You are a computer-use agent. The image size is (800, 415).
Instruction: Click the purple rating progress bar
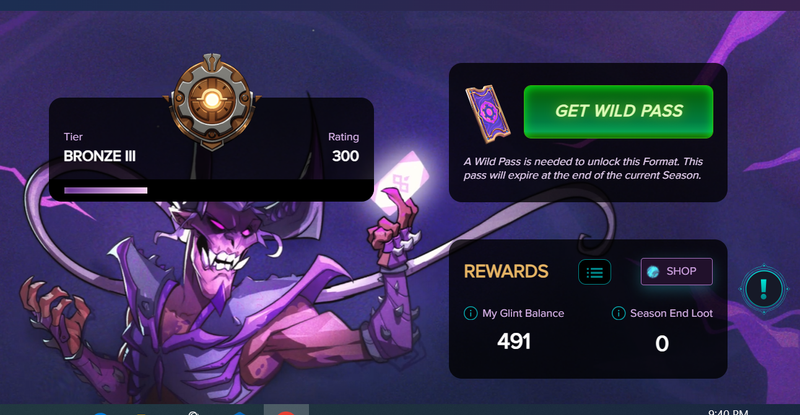click(x=106, y=190)
